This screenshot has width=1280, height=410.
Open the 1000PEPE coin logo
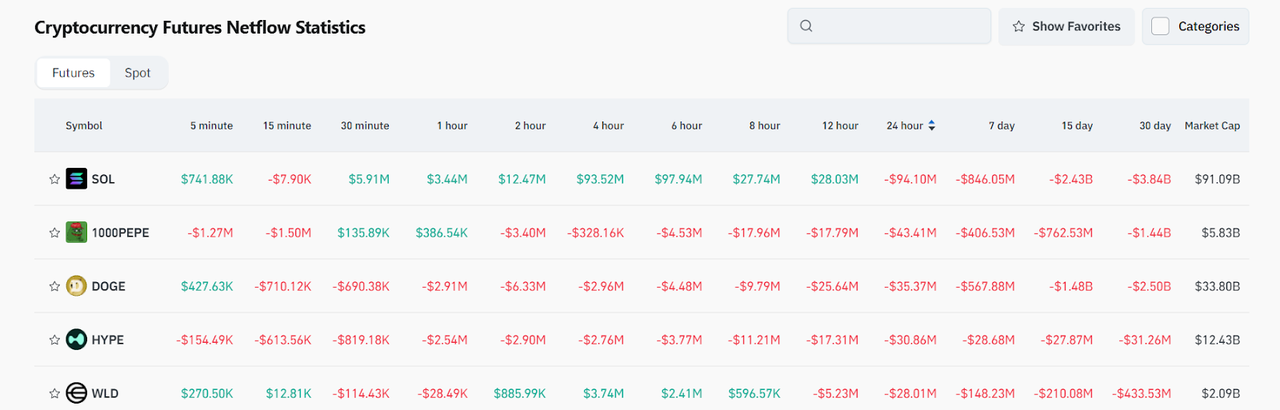(x=77, y=233)
